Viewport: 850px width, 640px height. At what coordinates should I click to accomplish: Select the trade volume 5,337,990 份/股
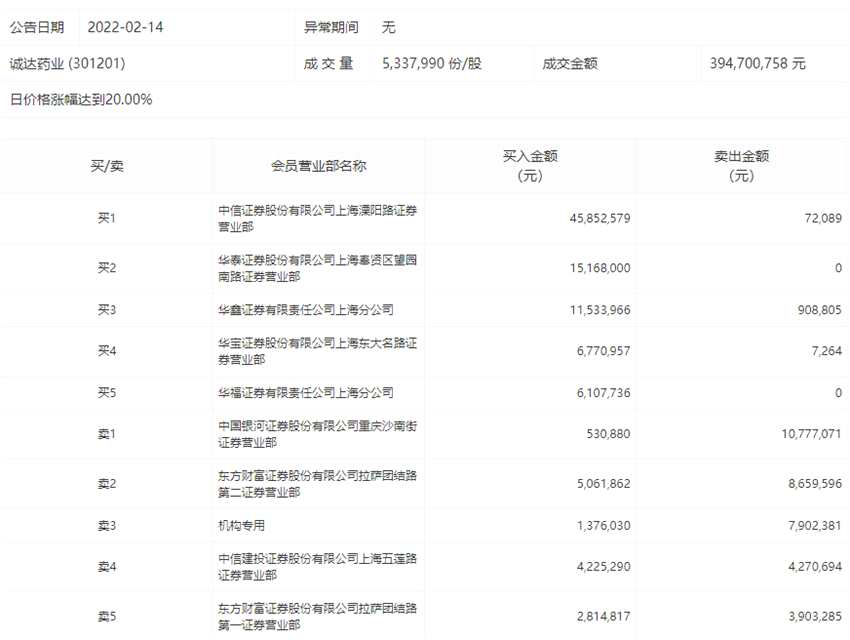click(432, 63)
